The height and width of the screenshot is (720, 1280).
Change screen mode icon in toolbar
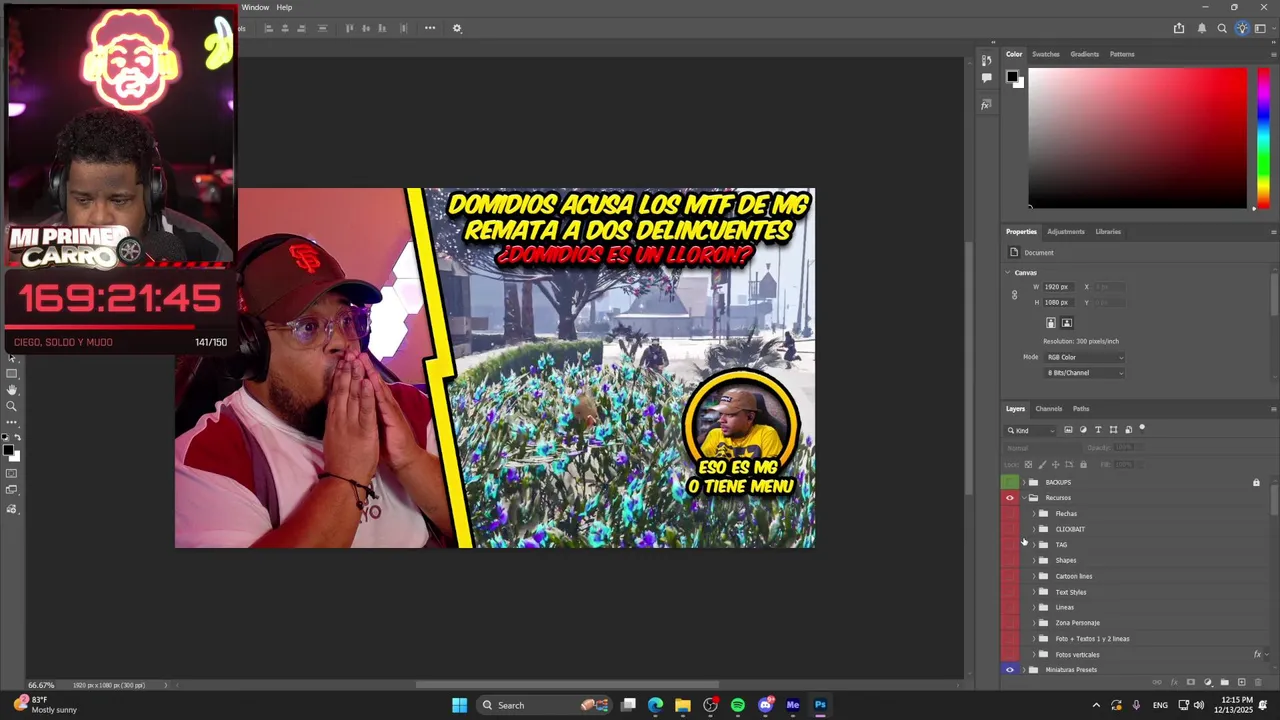(12, 489)
